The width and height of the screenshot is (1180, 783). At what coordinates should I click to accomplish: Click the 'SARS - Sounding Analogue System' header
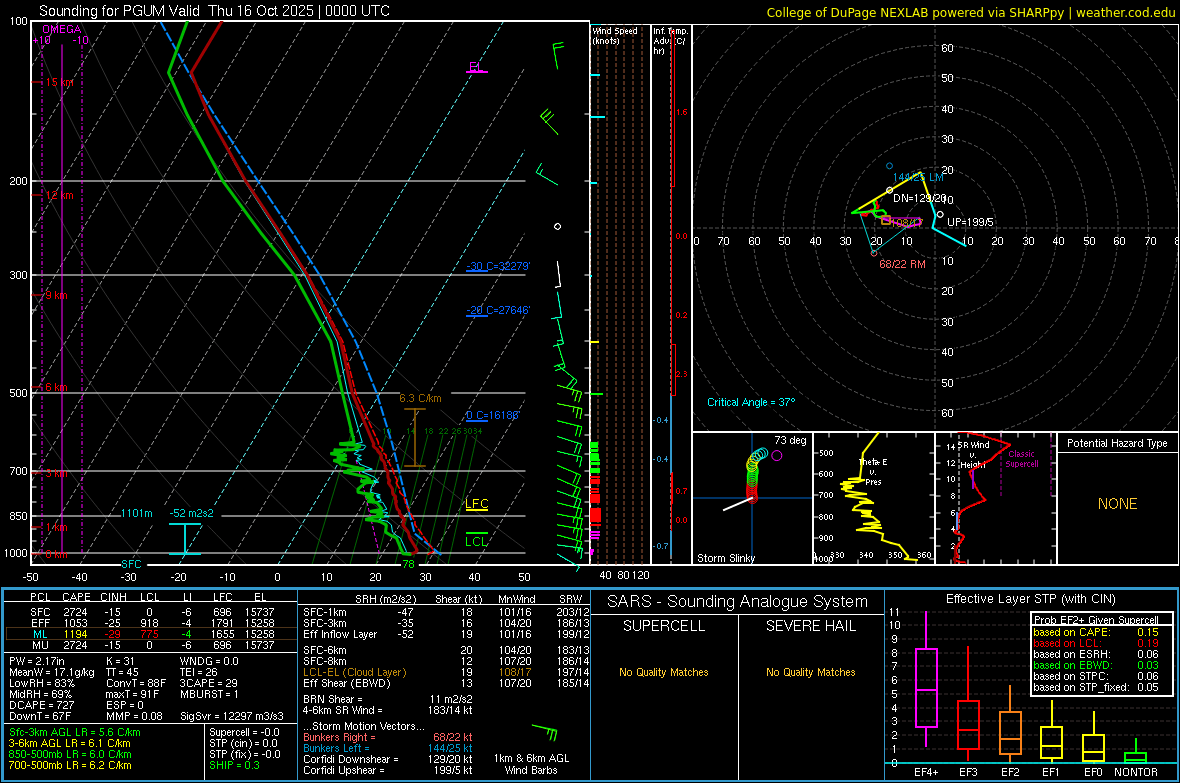click(x=738, y=602)
